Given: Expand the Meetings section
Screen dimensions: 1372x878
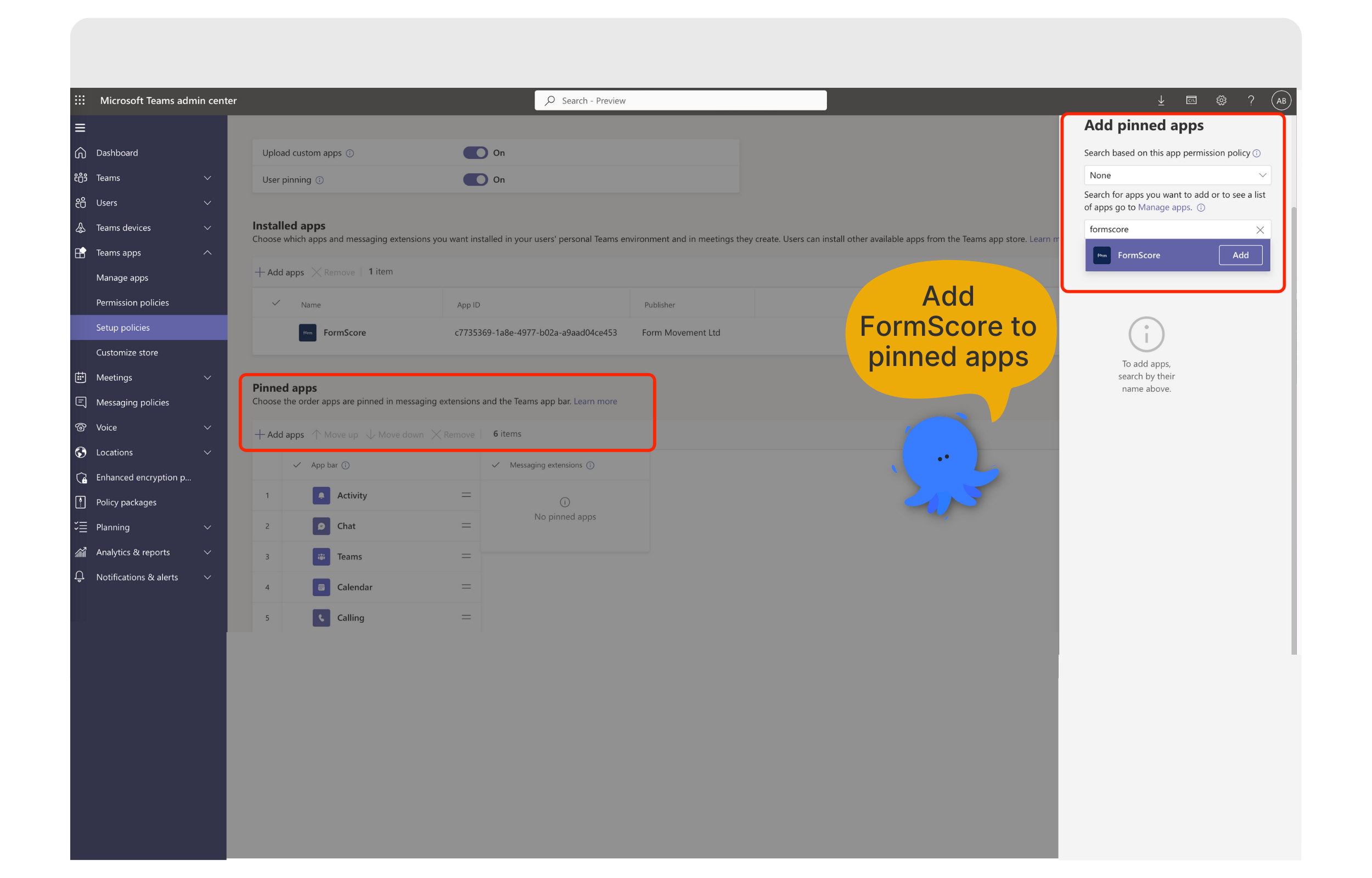Looking at the screenshot, I should pos(207,378).
